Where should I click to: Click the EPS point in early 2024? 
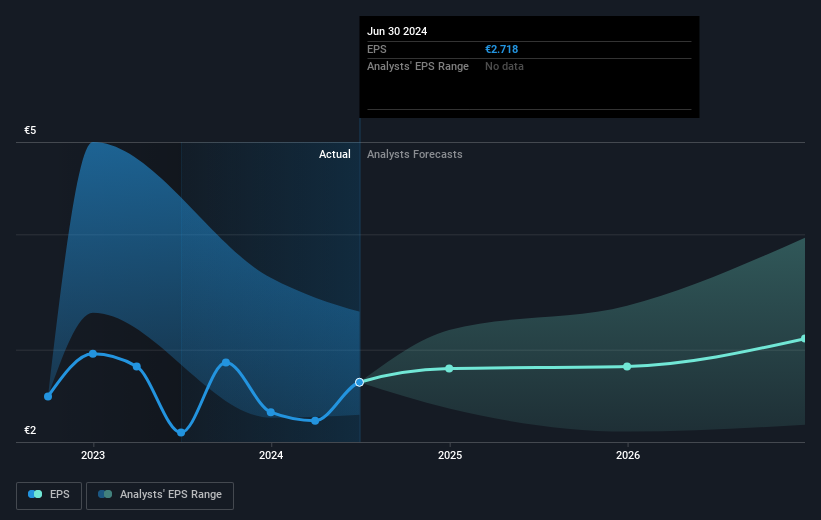coord(315,421)
